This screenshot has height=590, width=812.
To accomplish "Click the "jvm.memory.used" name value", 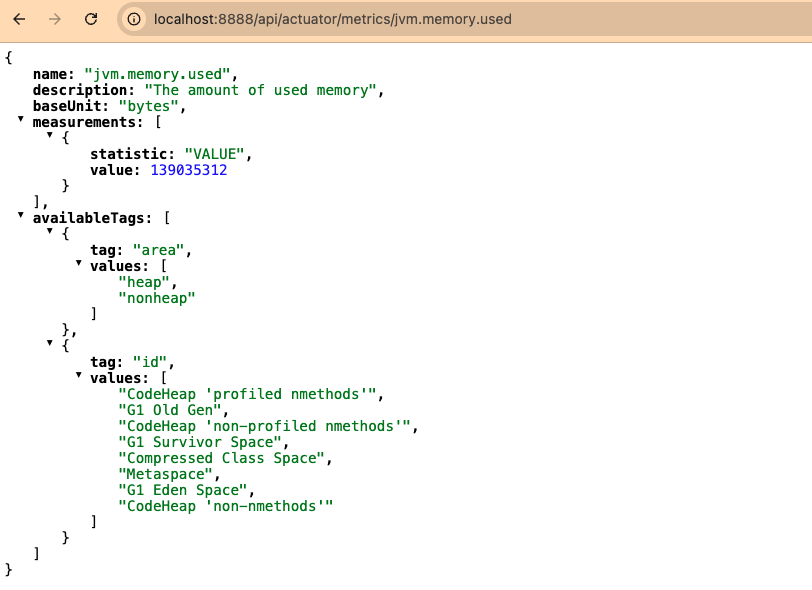I will click(x=157, y=74).
